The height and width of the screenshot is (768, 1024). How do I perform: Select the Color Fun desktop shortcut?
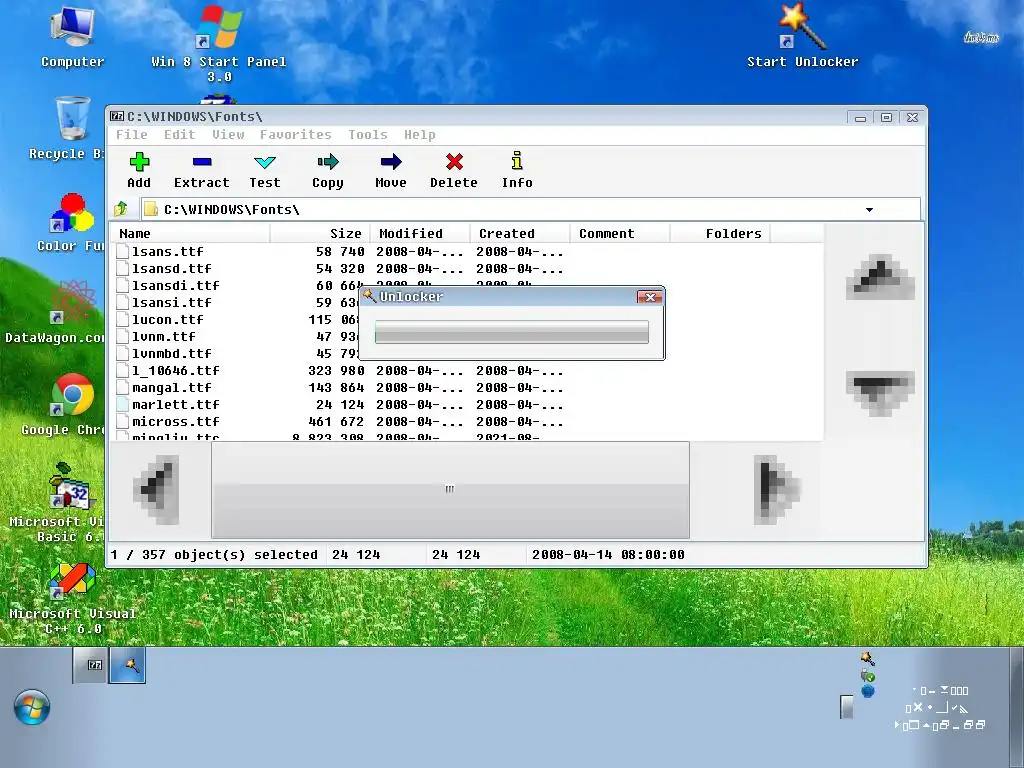(71, 222)
